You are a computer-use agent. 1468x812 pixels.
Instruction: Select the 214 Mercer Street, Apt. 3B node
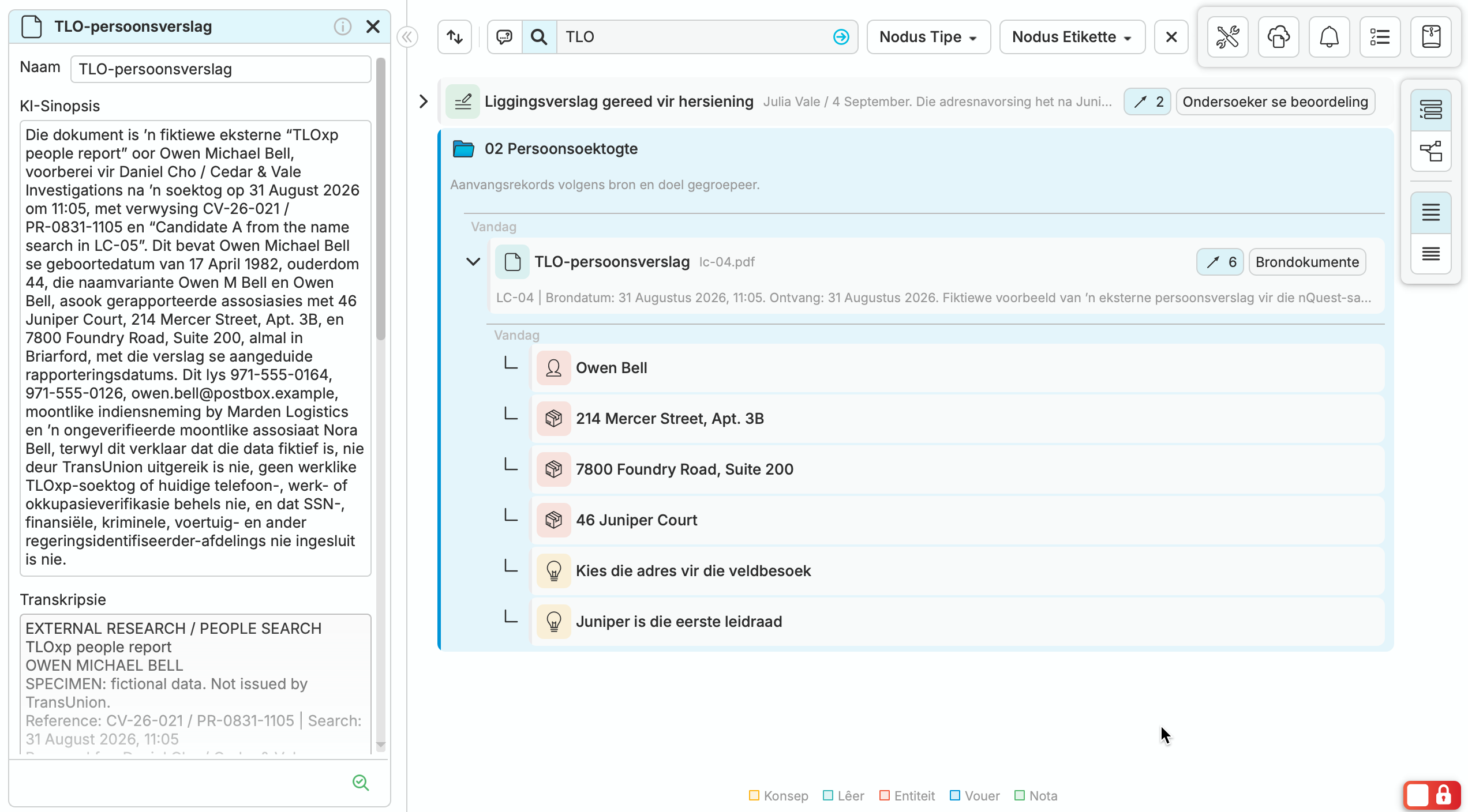click(x=957, y=419)
